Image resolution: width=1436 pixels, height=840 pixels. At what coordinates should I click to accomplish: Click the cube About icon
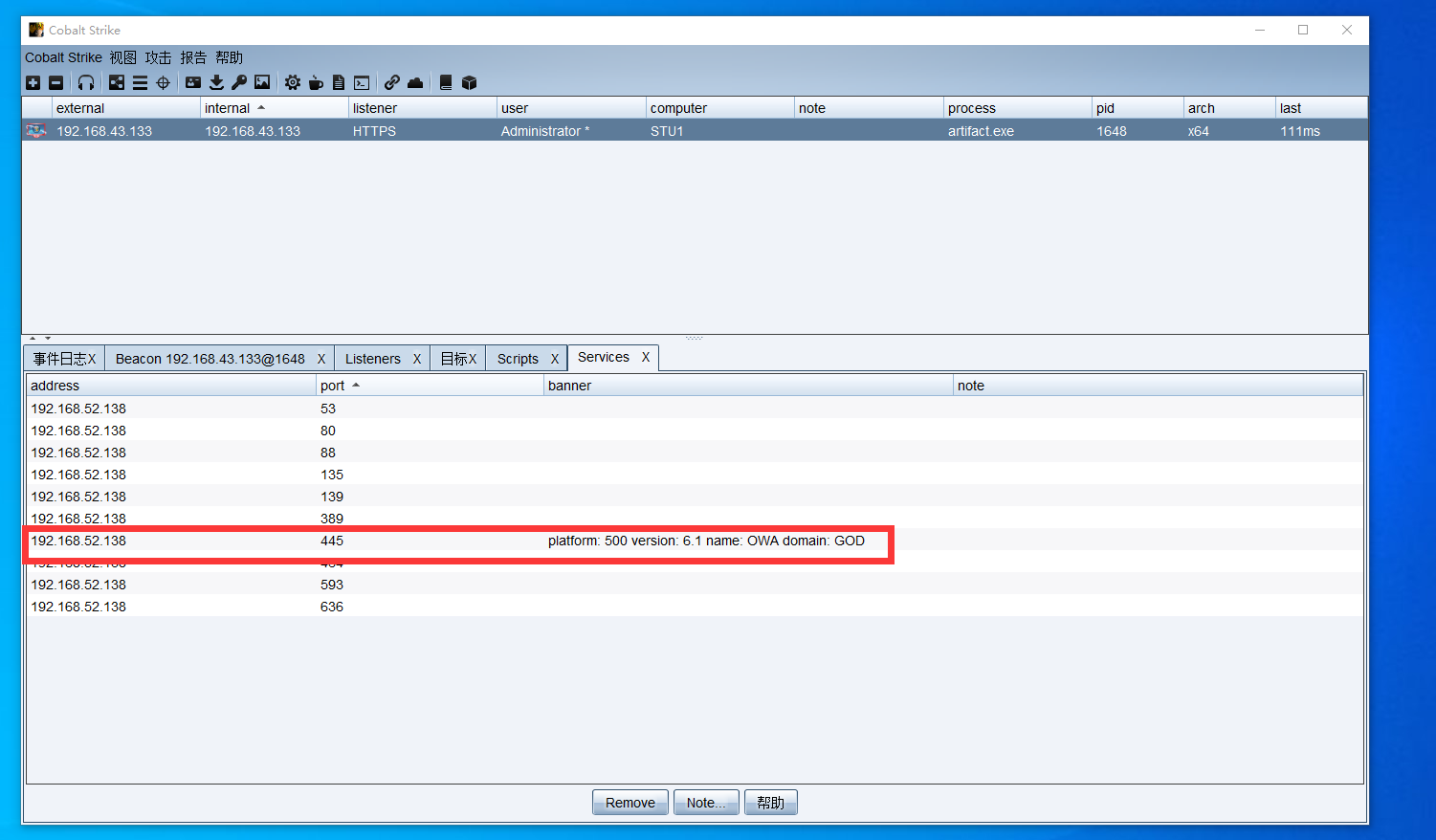click(469, 82)
